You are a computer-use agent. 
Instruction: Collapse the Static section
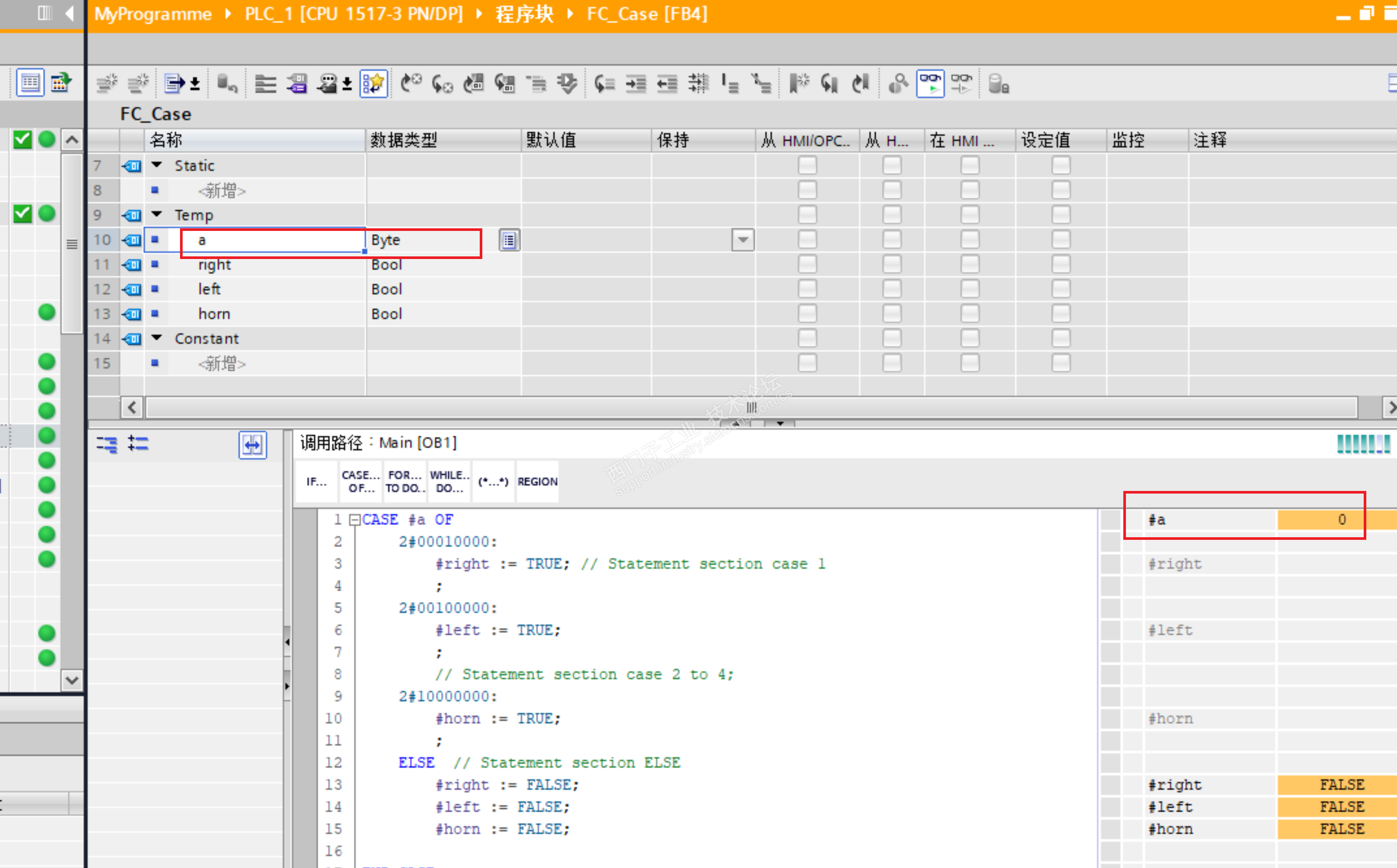157,165
